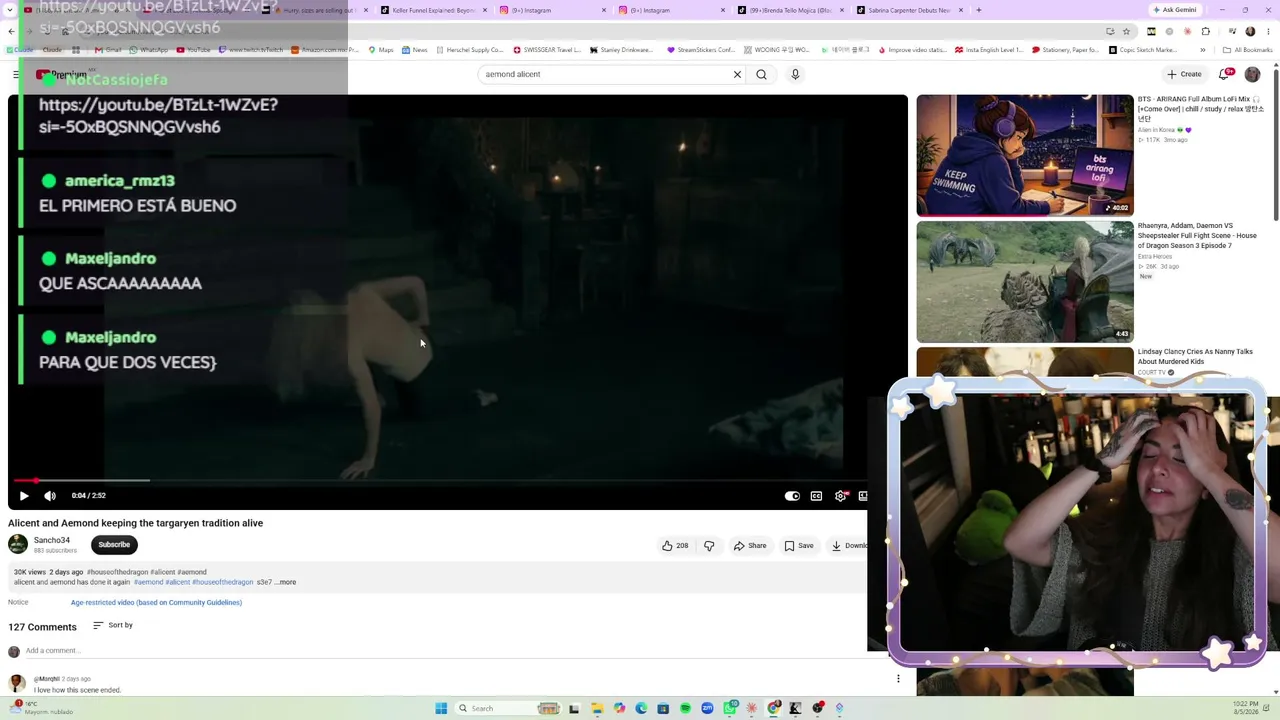Screen dimensions: 1280x720
Task: Open the Herschel Supply Co bookmark
Action: [x=469, y=50]
